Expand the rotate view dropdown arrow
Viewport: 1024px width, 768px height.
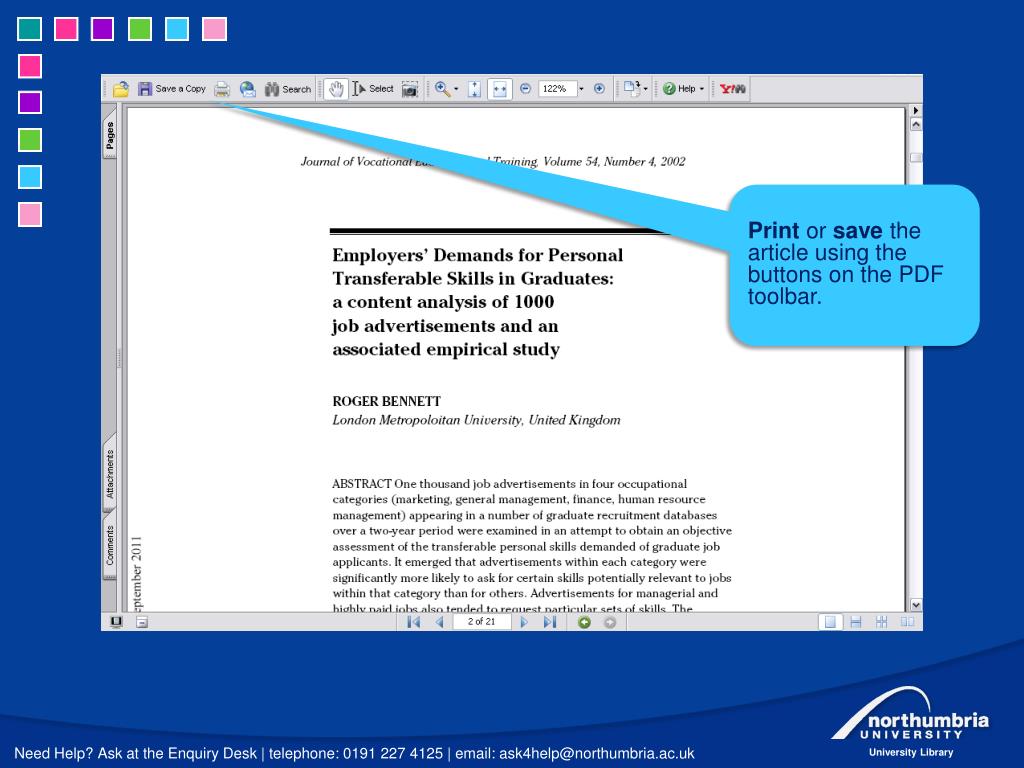tap(645, 88)
